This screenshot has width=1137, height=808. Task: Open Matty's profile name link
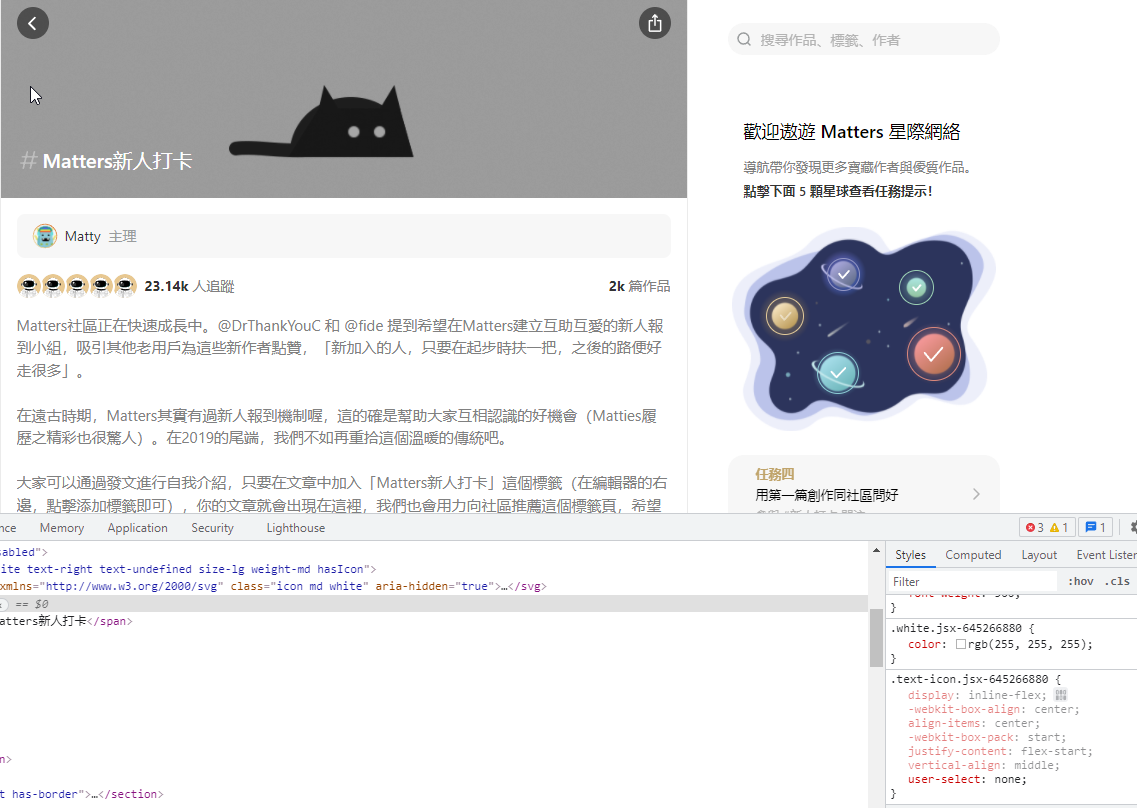click(x=82, y=236)
